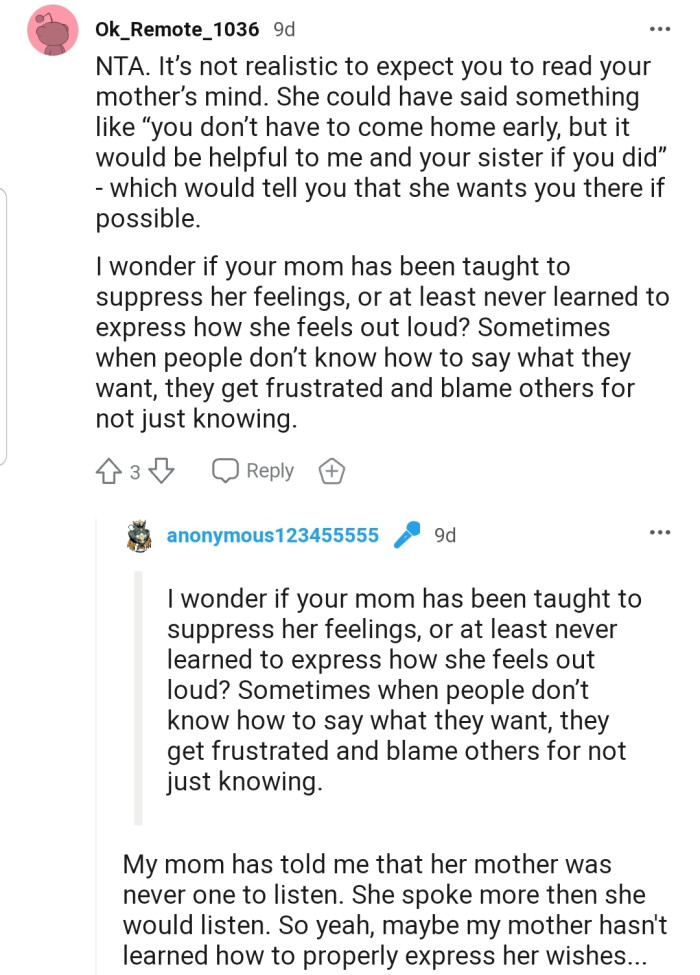
Task: Open more options for Ok_Remote_1036's comment
Action: click(x=659, y=29)
